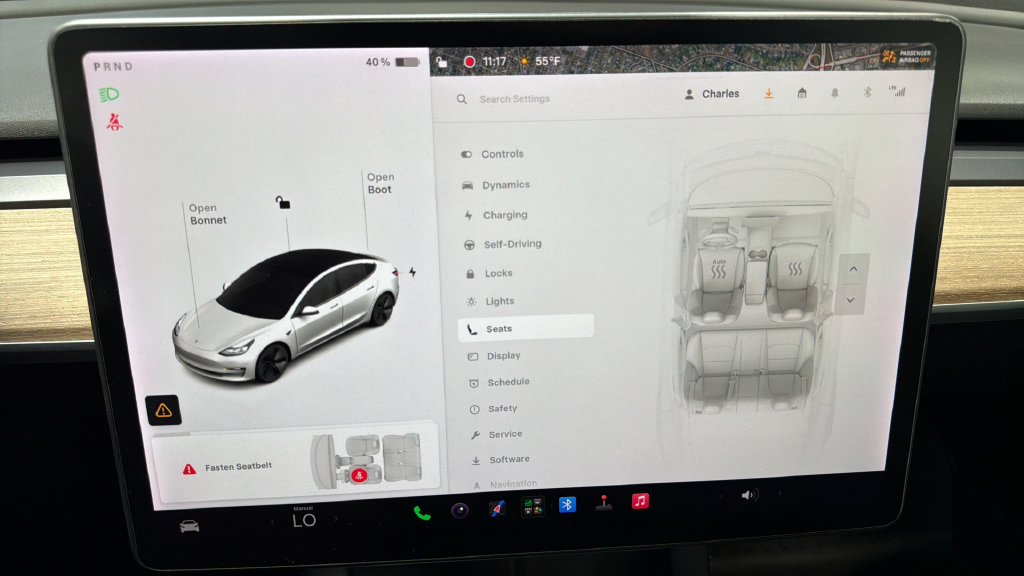Tap the lock icon in the status bar
1024x576 pixels.
[x=442, y=62]
